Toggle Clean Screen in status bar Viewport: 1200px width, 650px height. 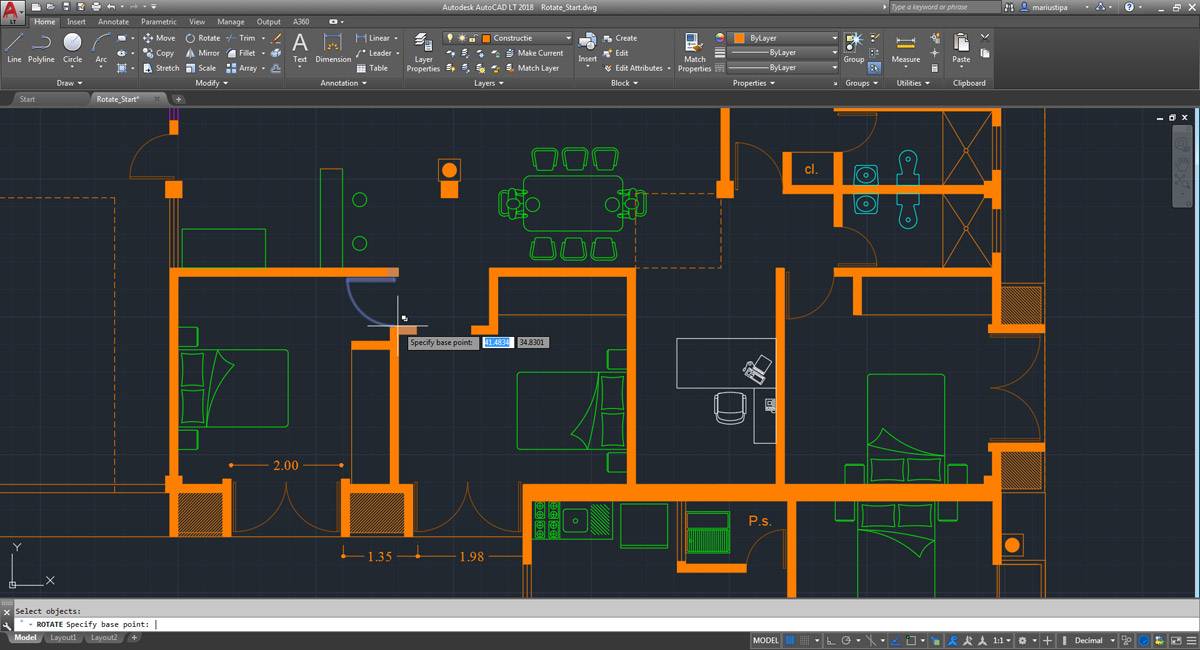pyautogui.click(x=1178, y=640)
